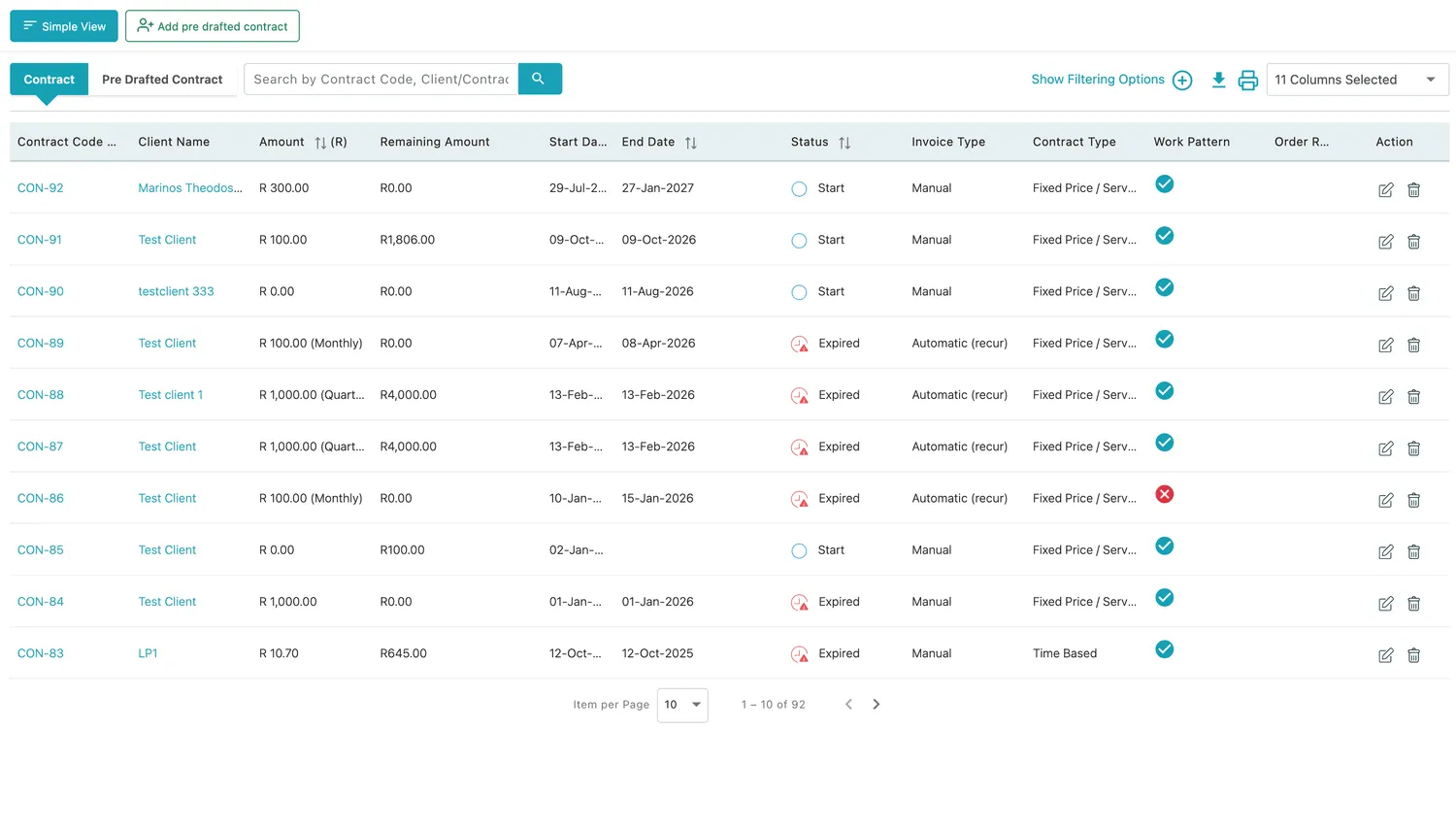Click the Start status circle for CON-85
This screenshot has width=1456, height=828.
tap(799, 550)
